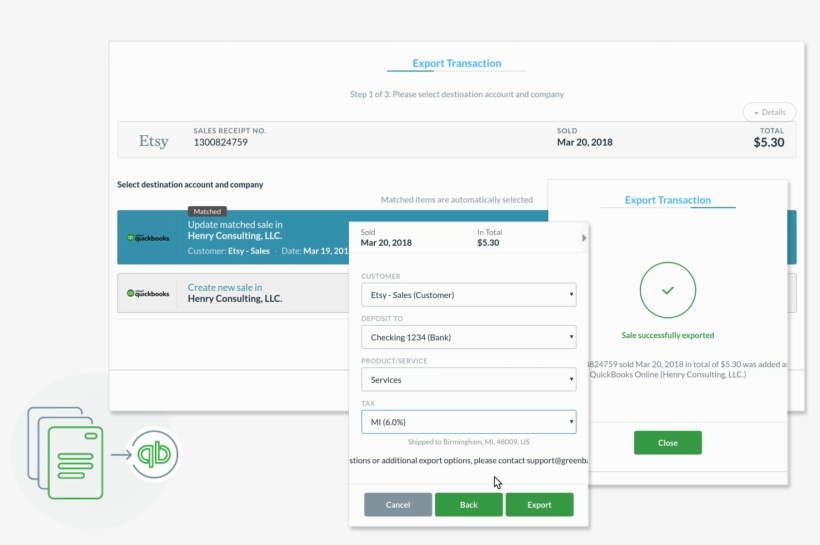
Task: Click the Etsy logo in the receipt header
Action: 153,141
